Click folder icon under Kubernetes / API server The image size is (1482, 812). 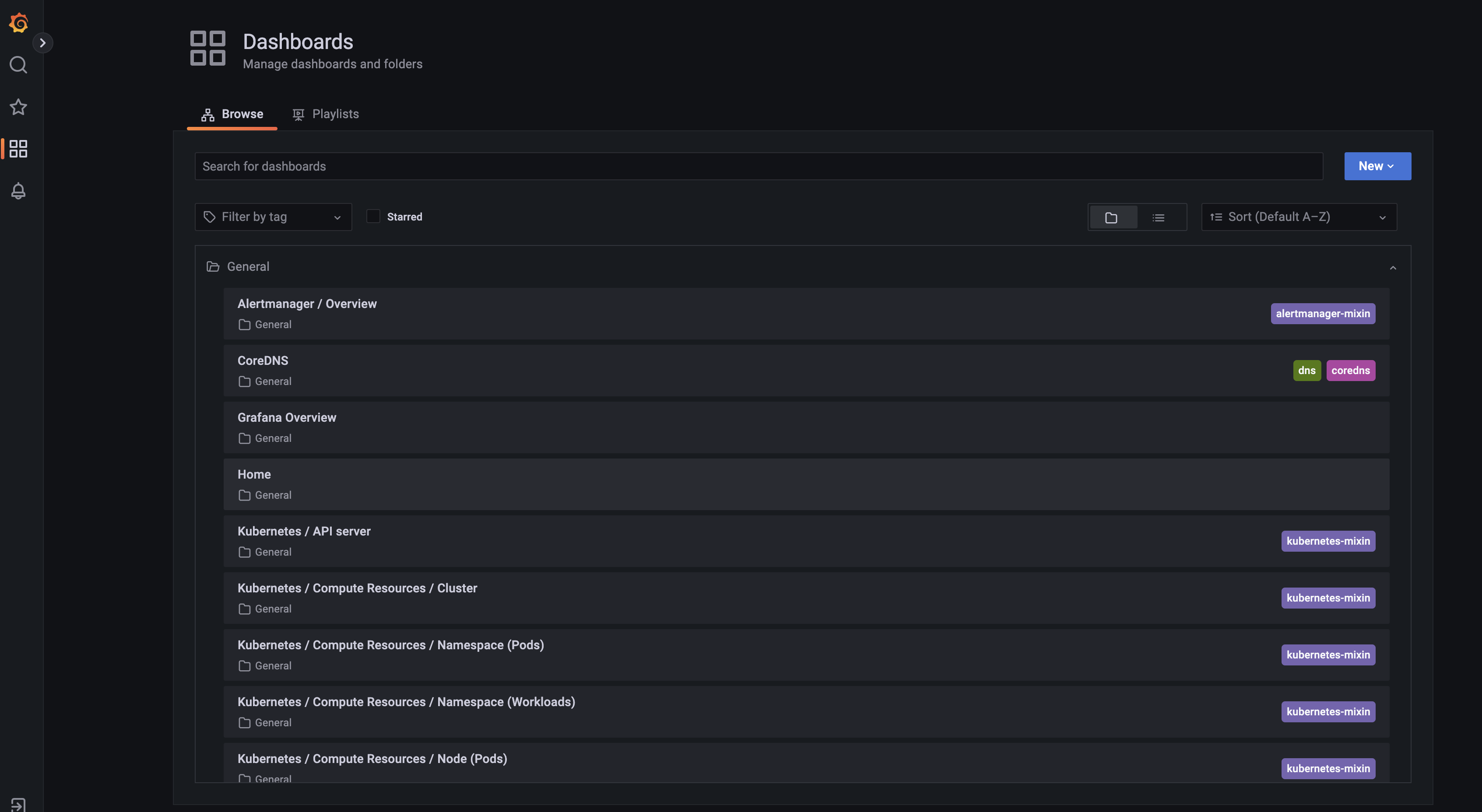click(x=245, y=553)
